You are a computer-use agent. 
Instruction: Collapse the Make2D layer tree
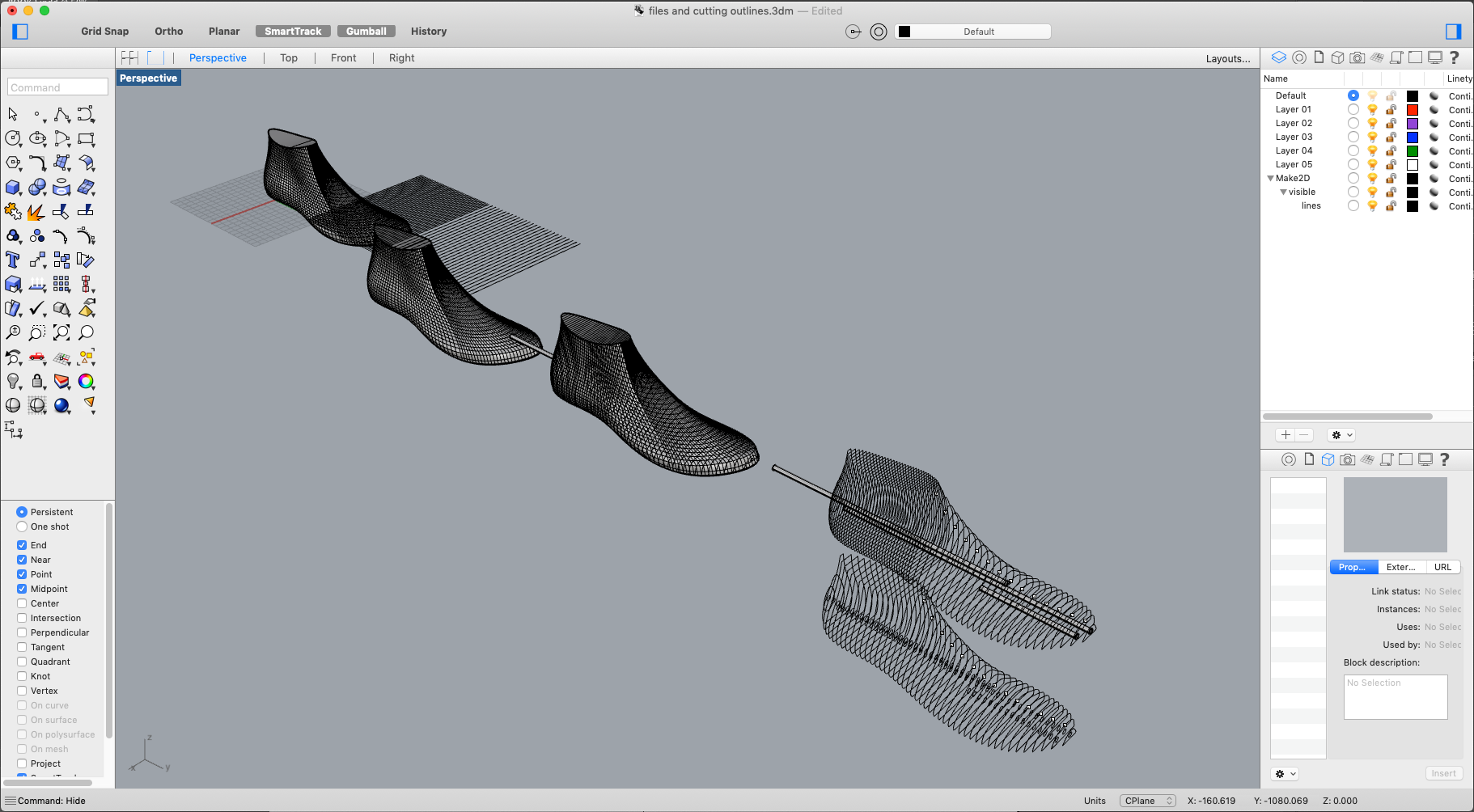(x=1270, y=178)
